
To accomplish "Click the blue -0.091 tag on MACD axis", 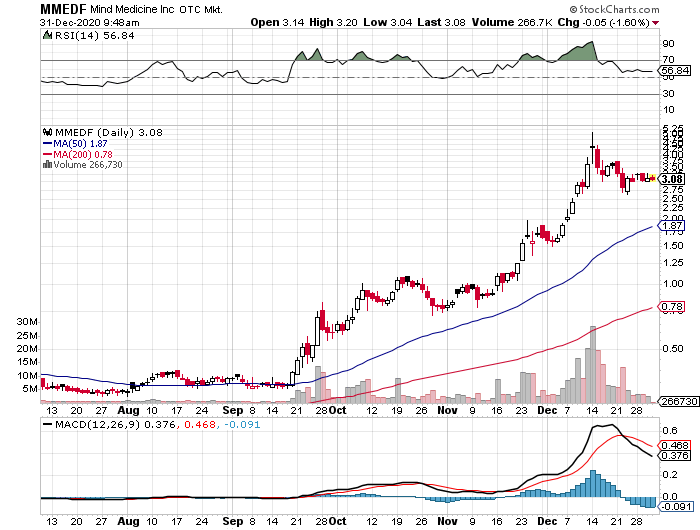I will pyautogui.click(x=676, y=507).
